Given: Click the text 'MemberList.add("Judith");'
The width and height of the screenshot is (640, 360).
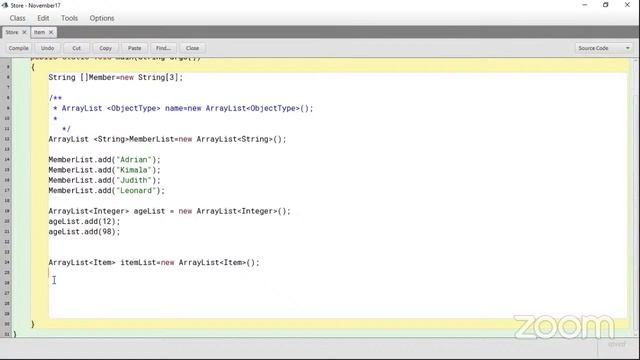Looking at the screenshot, I should tap(104, 180).
